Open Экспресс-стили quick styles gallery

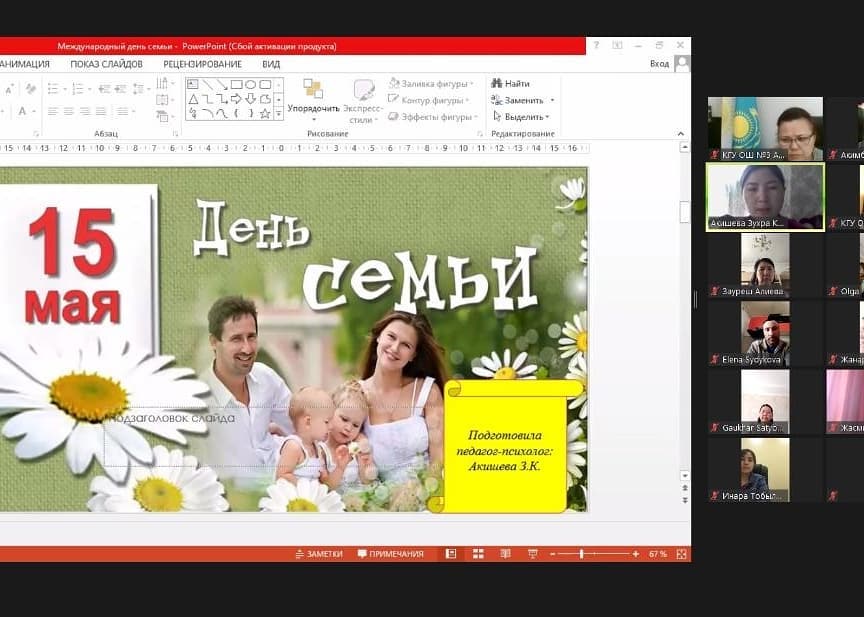(x=363, y=99)
